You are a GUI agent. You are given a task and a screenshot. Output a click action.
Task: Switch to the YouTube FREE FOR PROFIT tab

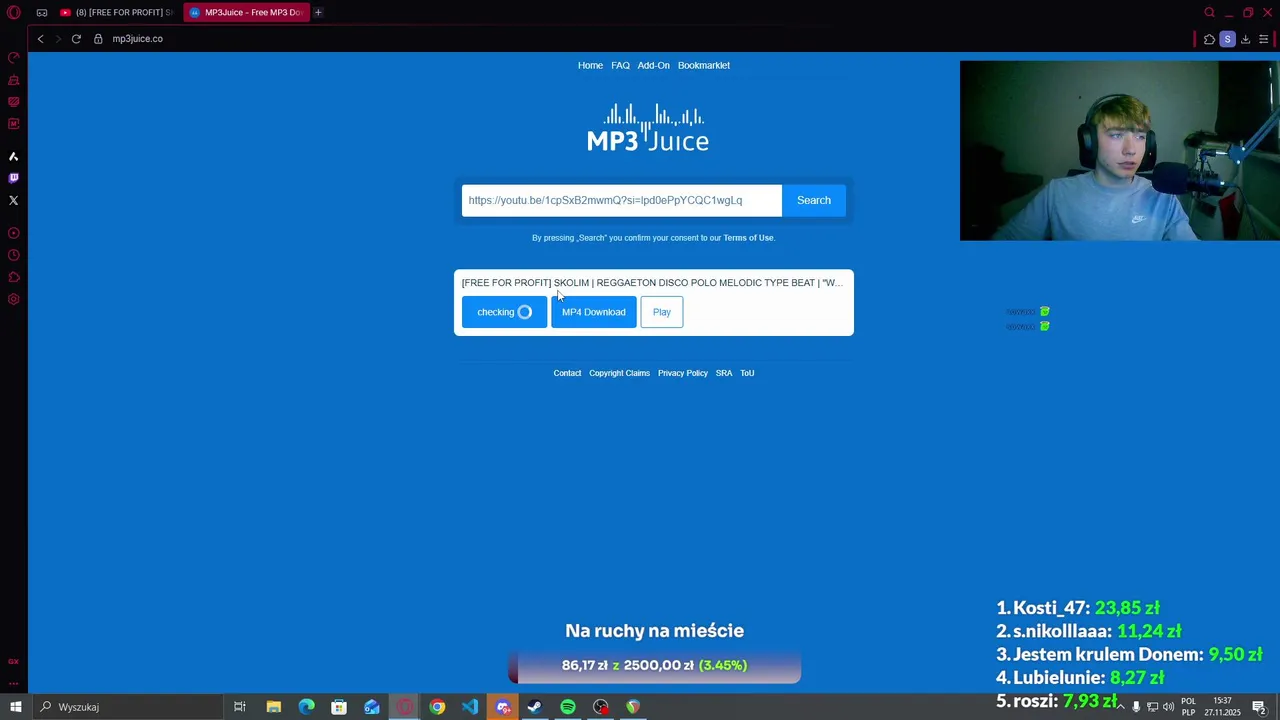116,13
